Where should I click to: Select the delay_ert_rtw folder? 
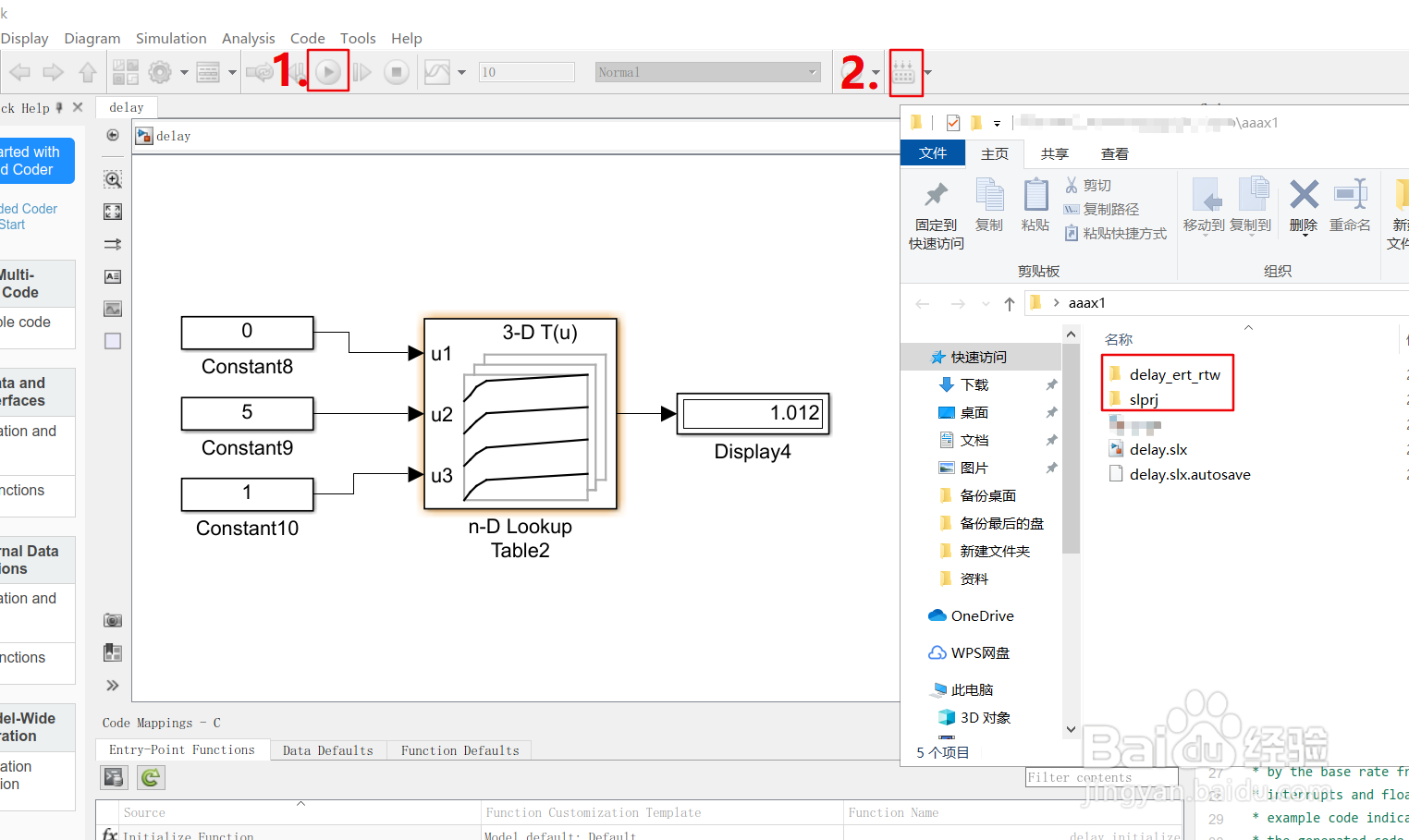tap(1165, 374)
